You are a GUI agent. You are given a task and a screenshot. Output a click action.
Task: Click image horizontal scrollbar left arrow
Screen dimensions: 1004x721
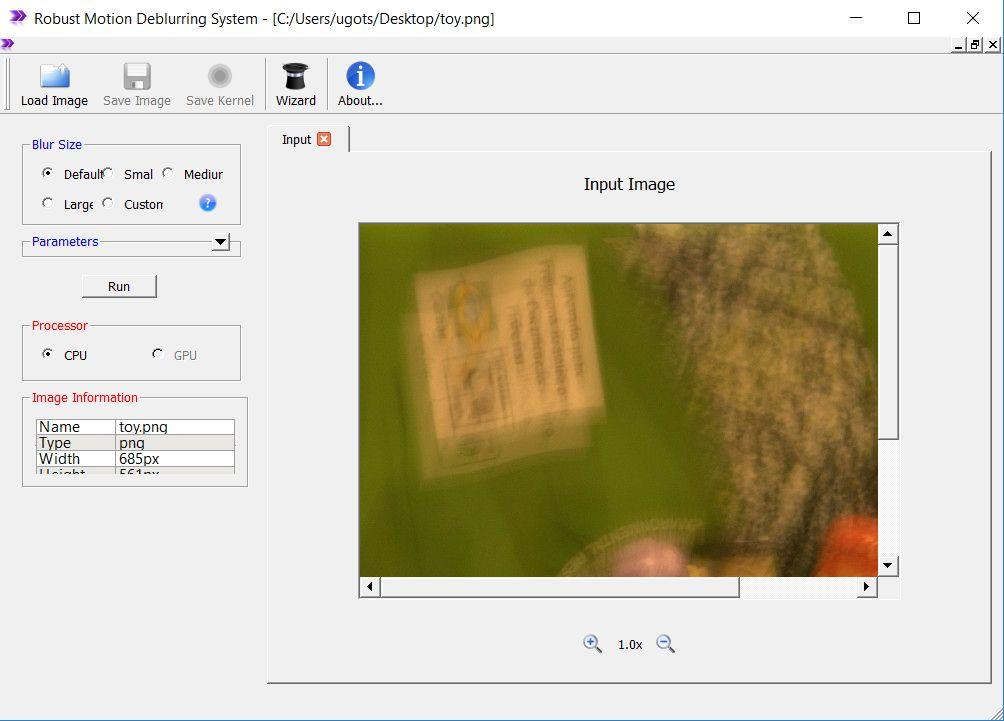[369, 587]
